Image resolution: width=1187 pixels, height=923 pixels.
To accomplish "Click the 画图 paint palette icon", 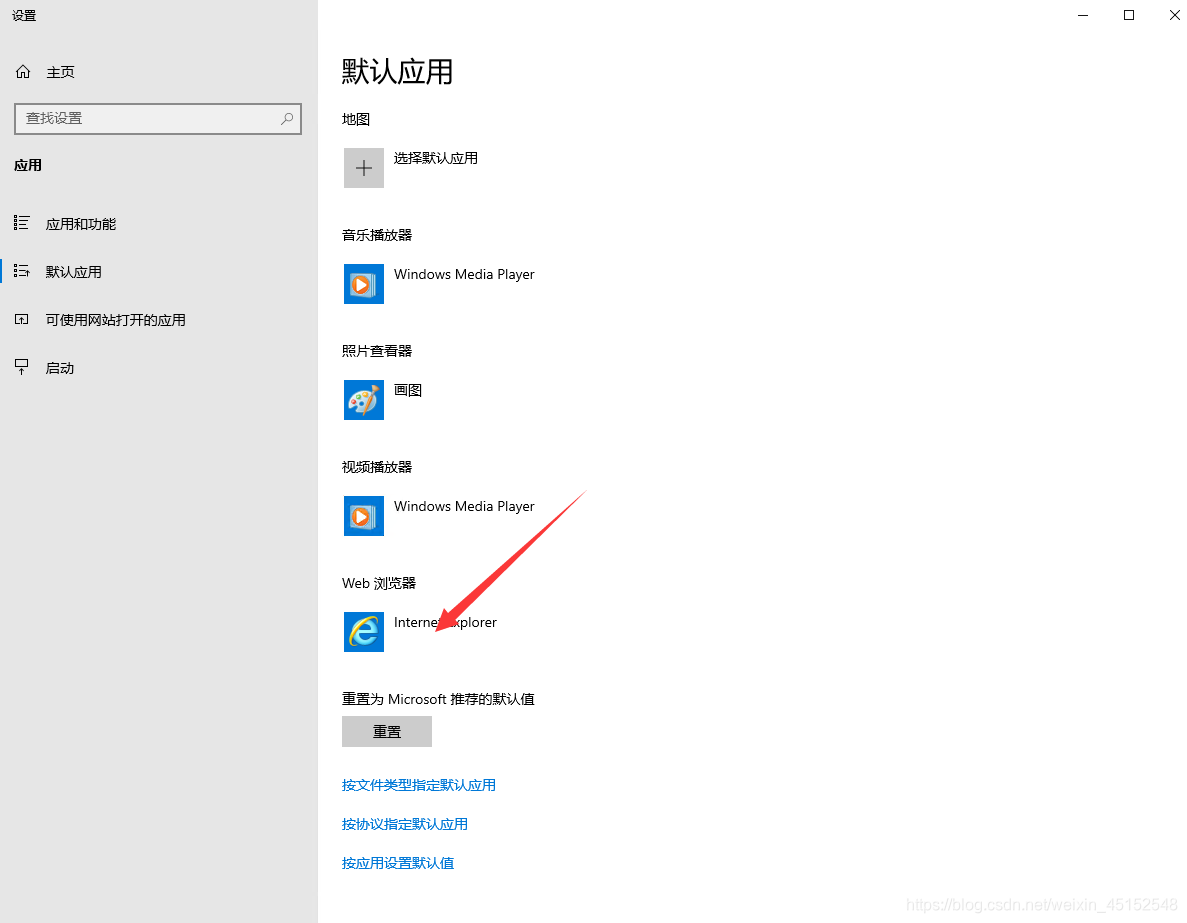I will 363,400.
